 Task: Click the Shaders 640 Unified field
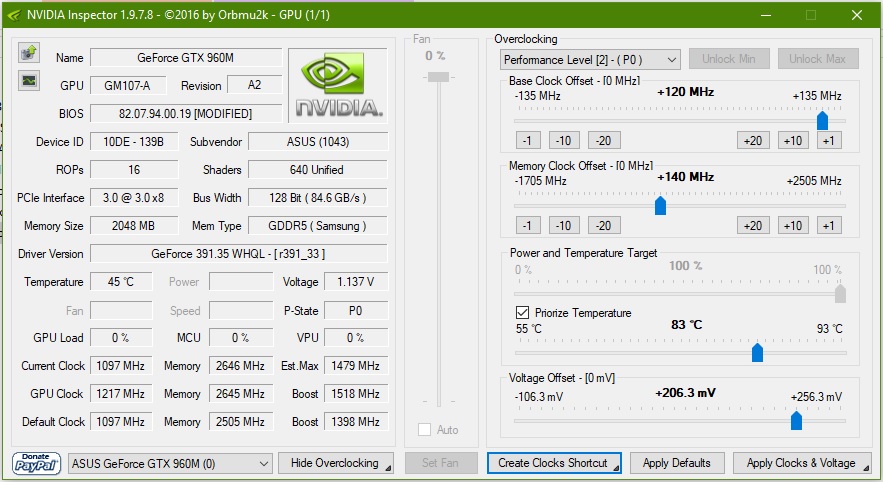coord(318,170)
